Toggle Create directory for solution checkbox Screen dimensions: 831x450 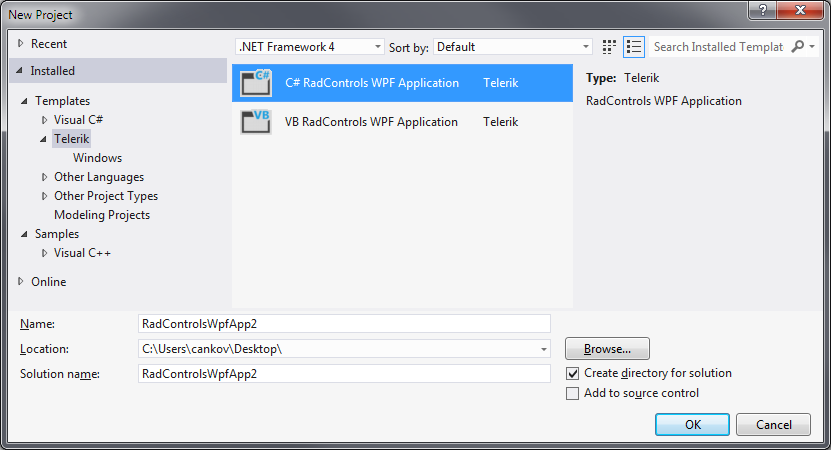coord(572,373)
